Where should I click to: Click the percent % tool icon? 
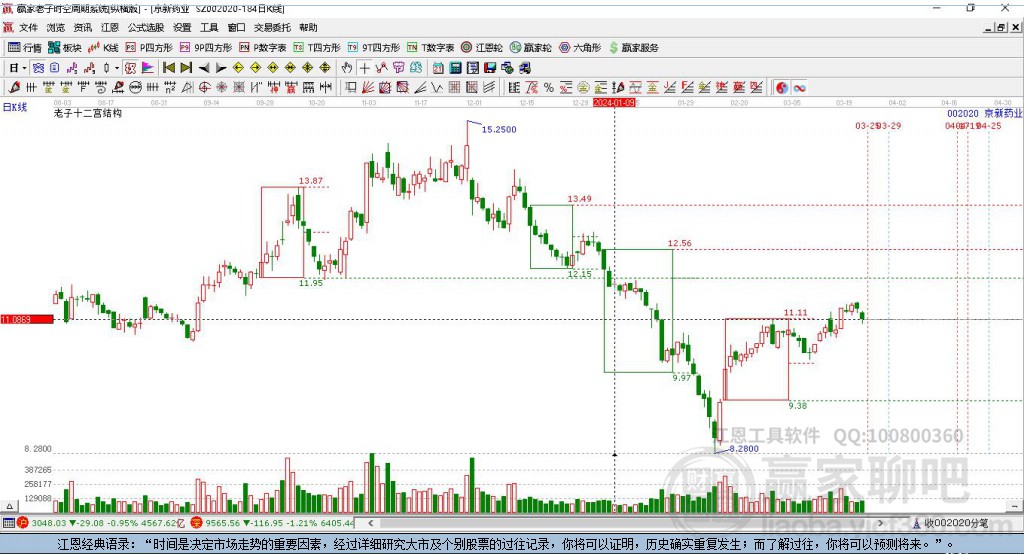click(x=549, y=88)
